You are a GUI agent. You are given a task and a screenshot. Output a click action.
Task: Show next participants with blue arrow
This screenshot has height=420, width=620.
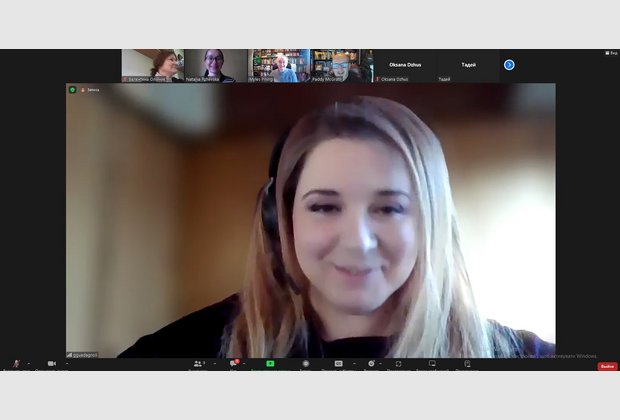point(509,65)
